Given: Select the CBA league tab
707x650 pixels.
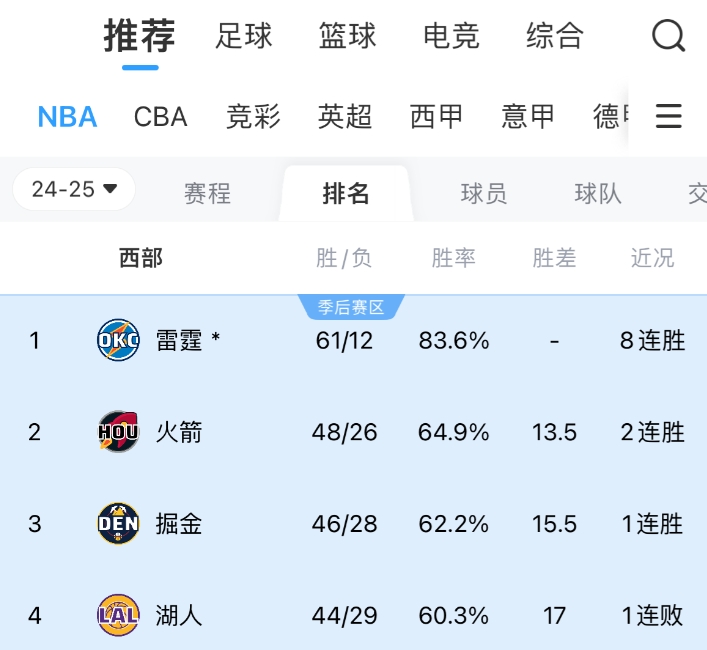Looking at the screenshot, I should 161,117.
